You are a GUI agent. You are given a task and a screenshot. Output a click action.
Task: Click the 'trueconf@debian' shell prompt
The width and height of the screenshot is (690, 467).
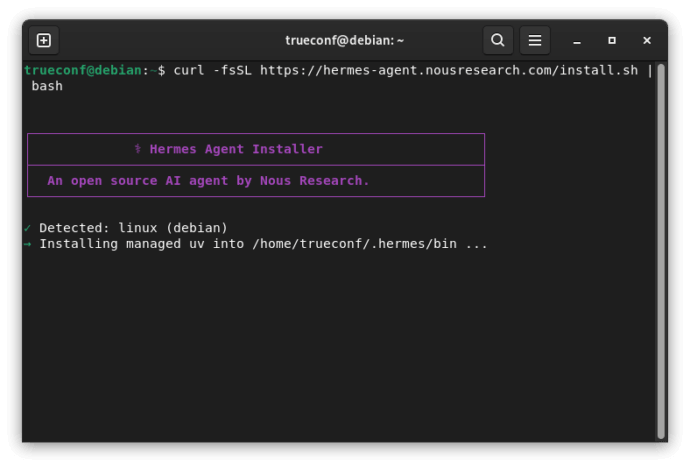(83, 70)
